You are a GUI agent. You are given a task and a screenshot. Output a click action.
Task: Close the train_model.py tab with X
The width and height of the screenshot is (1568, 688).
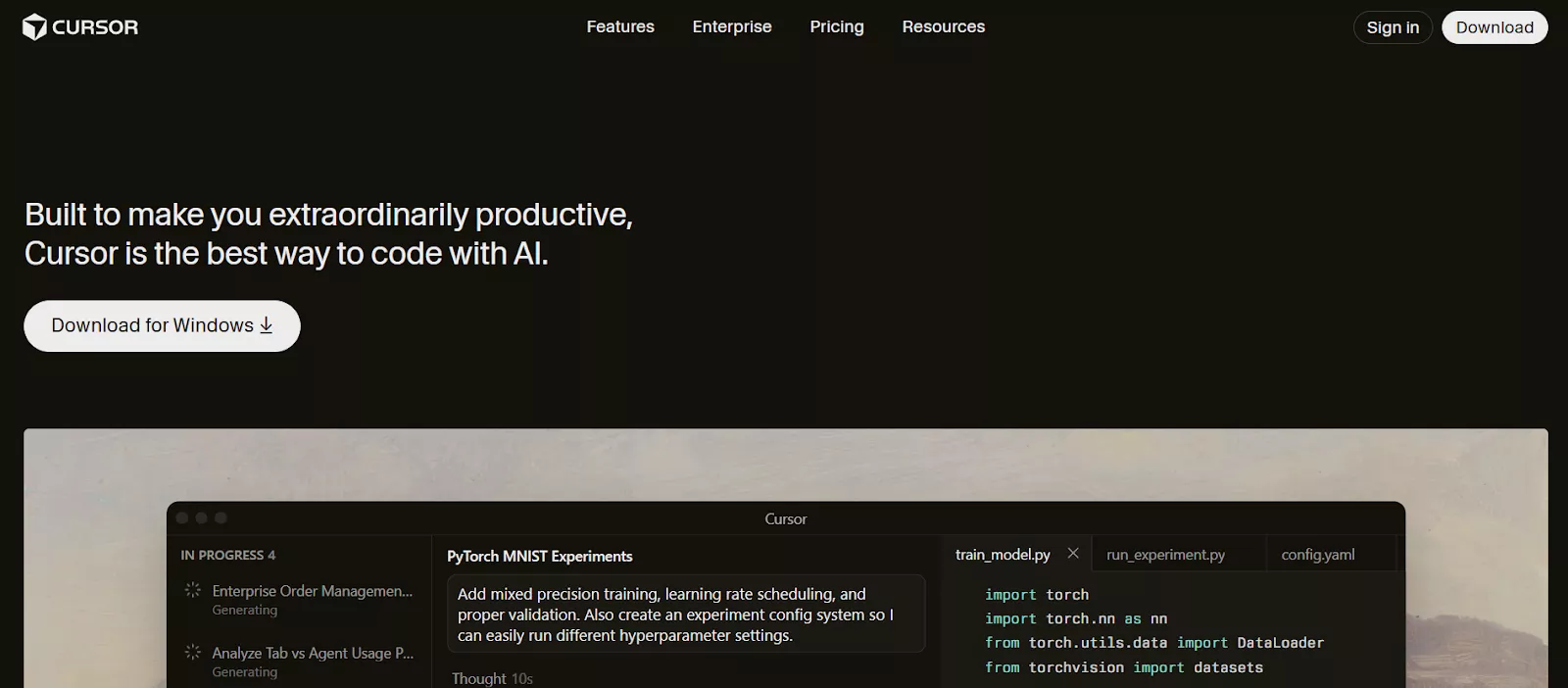pyautogui.click(x=1073, y=554)
